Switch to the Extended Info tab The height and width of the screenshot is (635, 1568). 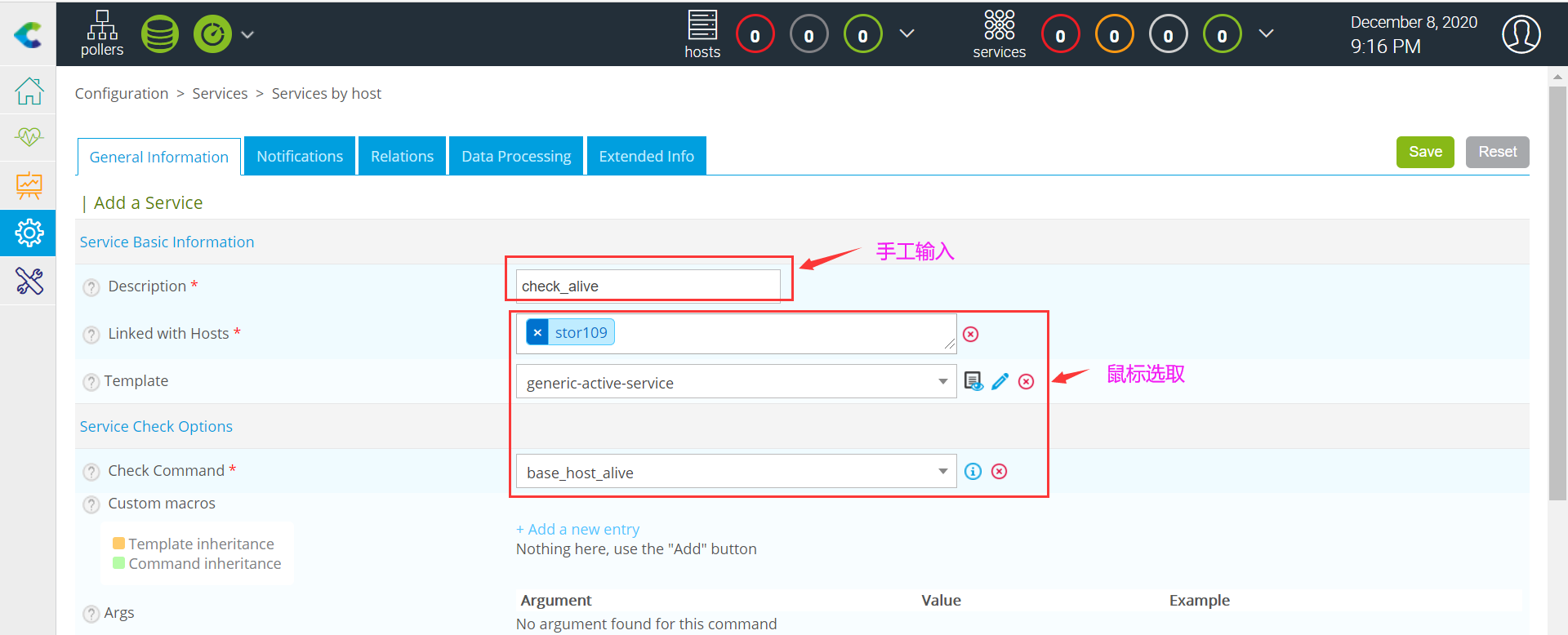point(647,156)
